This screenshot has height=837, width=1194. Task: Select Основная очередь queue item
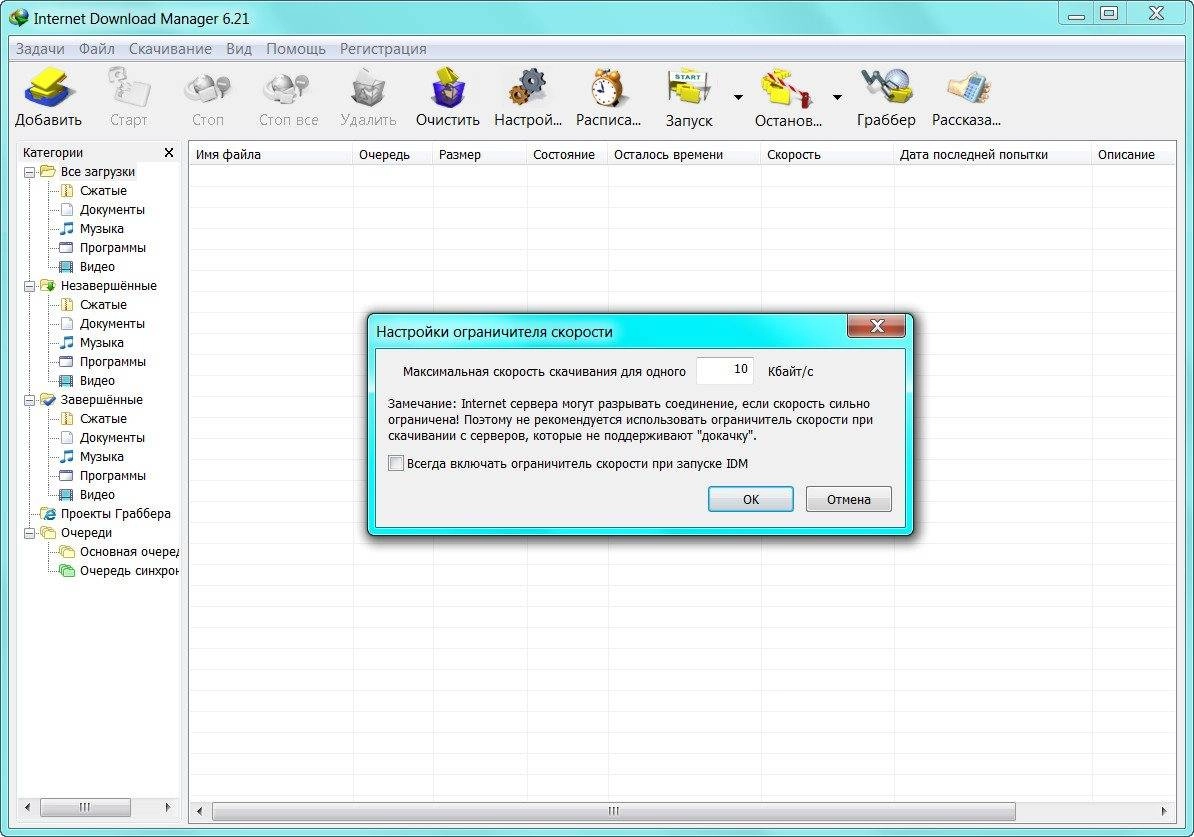click(129, 552)
